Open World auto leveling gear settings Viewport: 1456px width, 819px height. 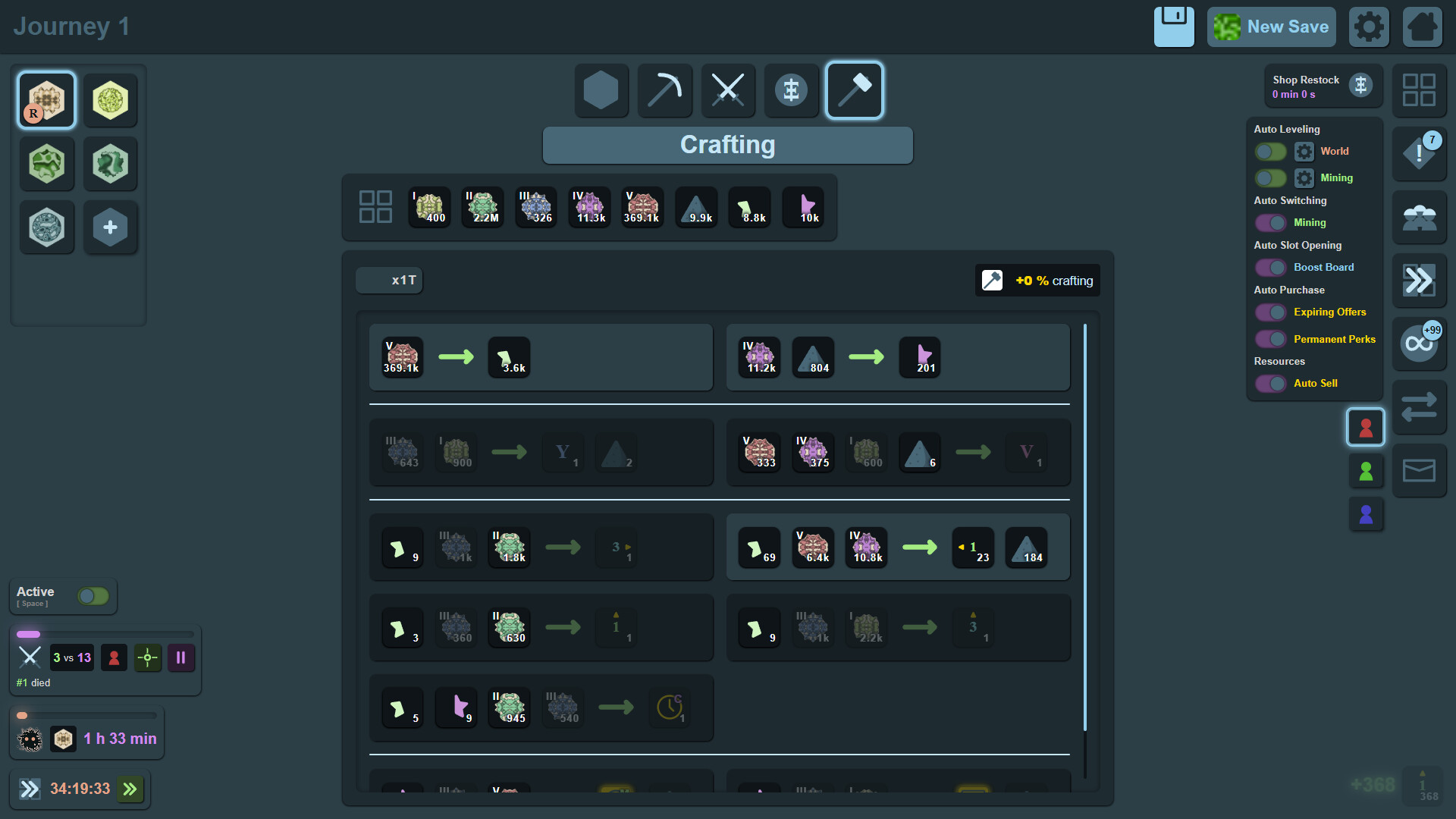tap(1304, 152)
